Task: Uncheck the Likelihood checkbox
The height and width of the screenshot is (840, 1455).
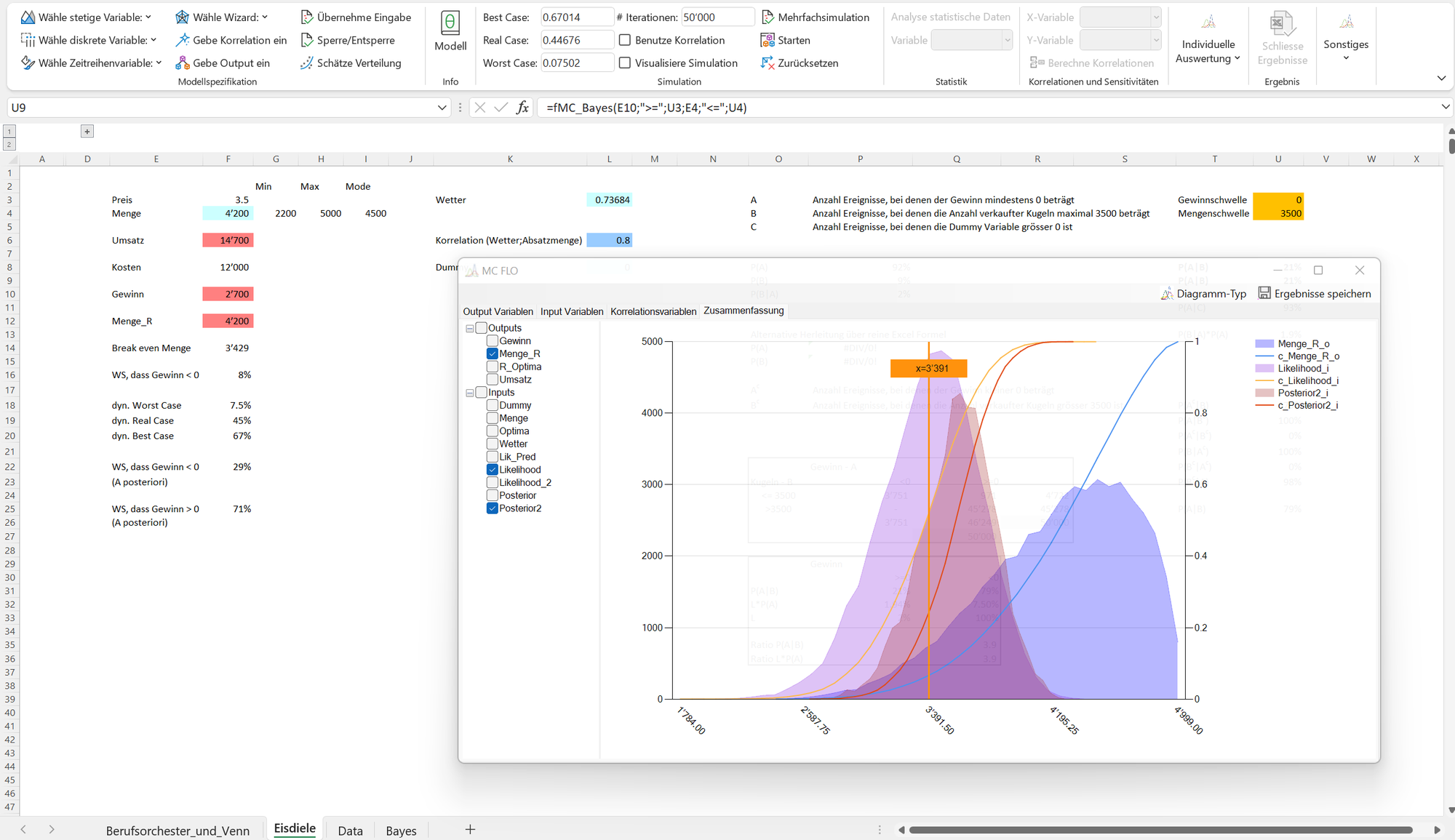Action: pyautogui.click(x=493, y=469)
